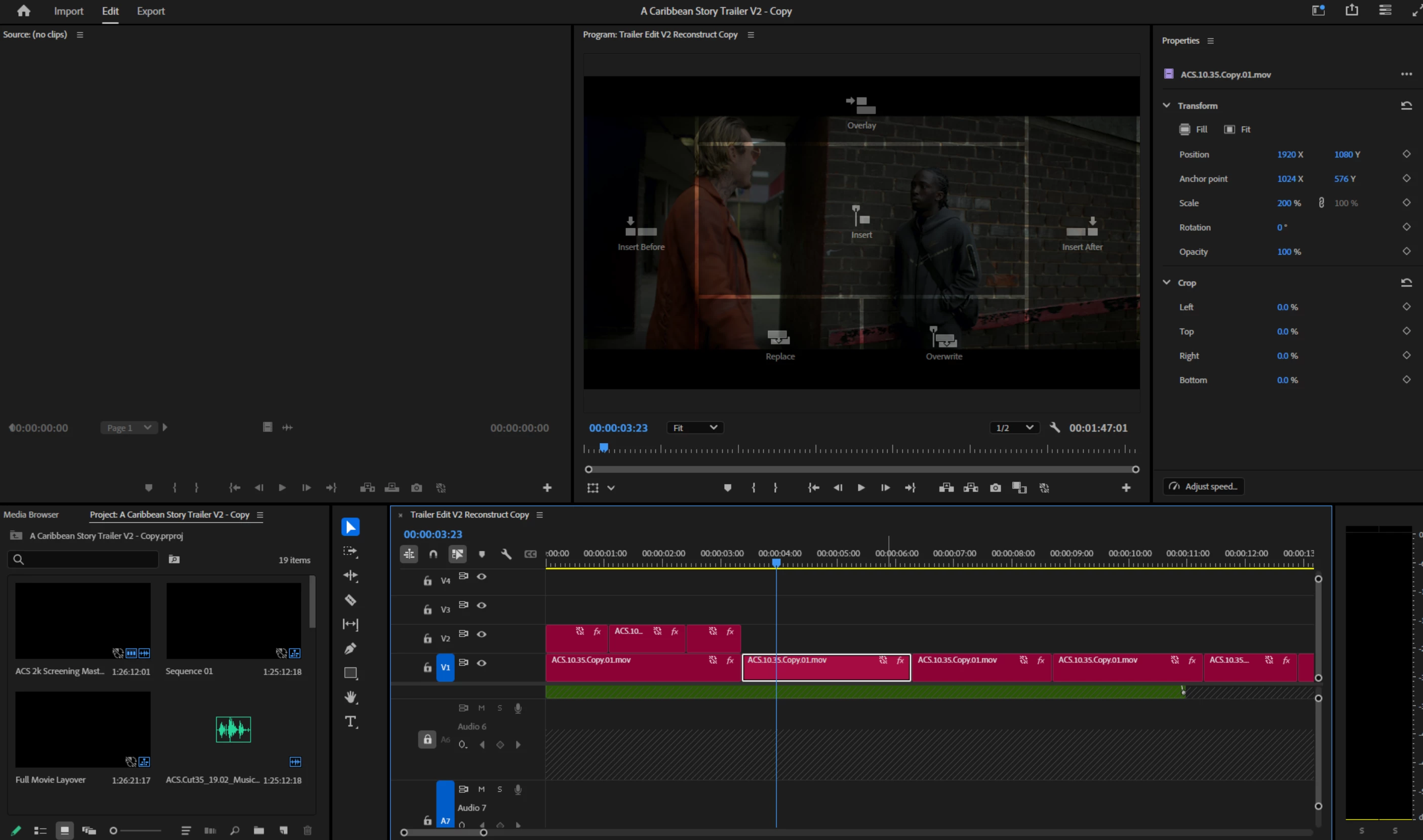The width and height of the screenshot is (1423, 840).
Task: Mute the Audio 7 track
Action: (482, 789)
